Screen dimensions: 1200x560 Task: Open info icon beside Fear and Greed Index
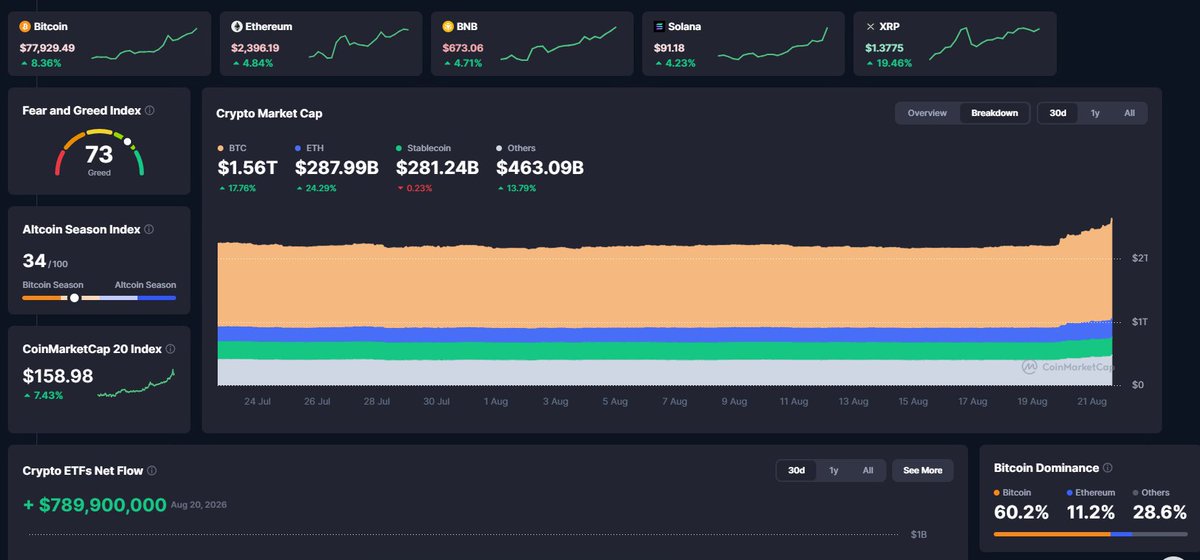coord(150,111)
